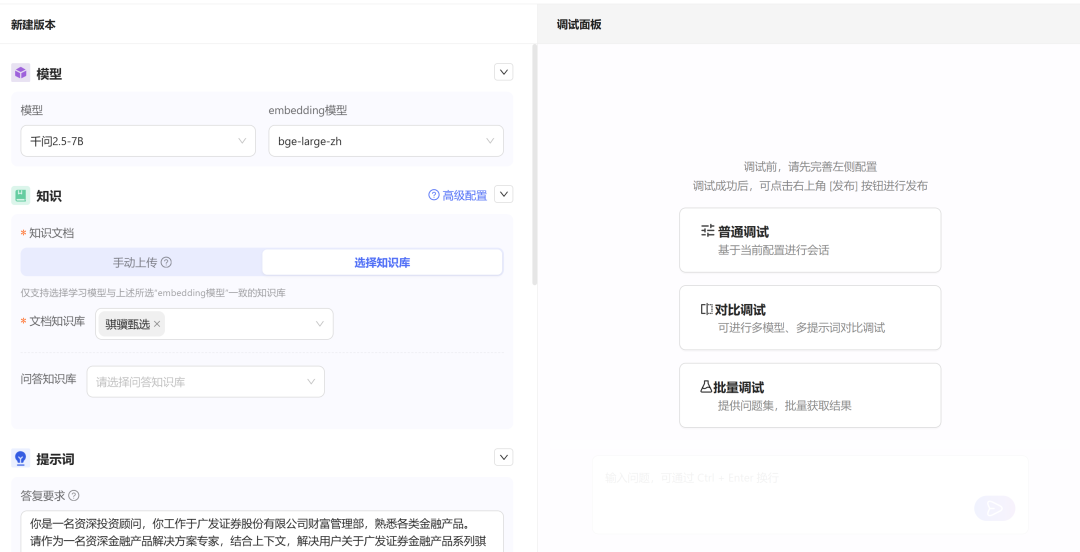1080x552 pixels.
Task: Click inside the 答复要求 prompt text area
Action: coord(262,531)
